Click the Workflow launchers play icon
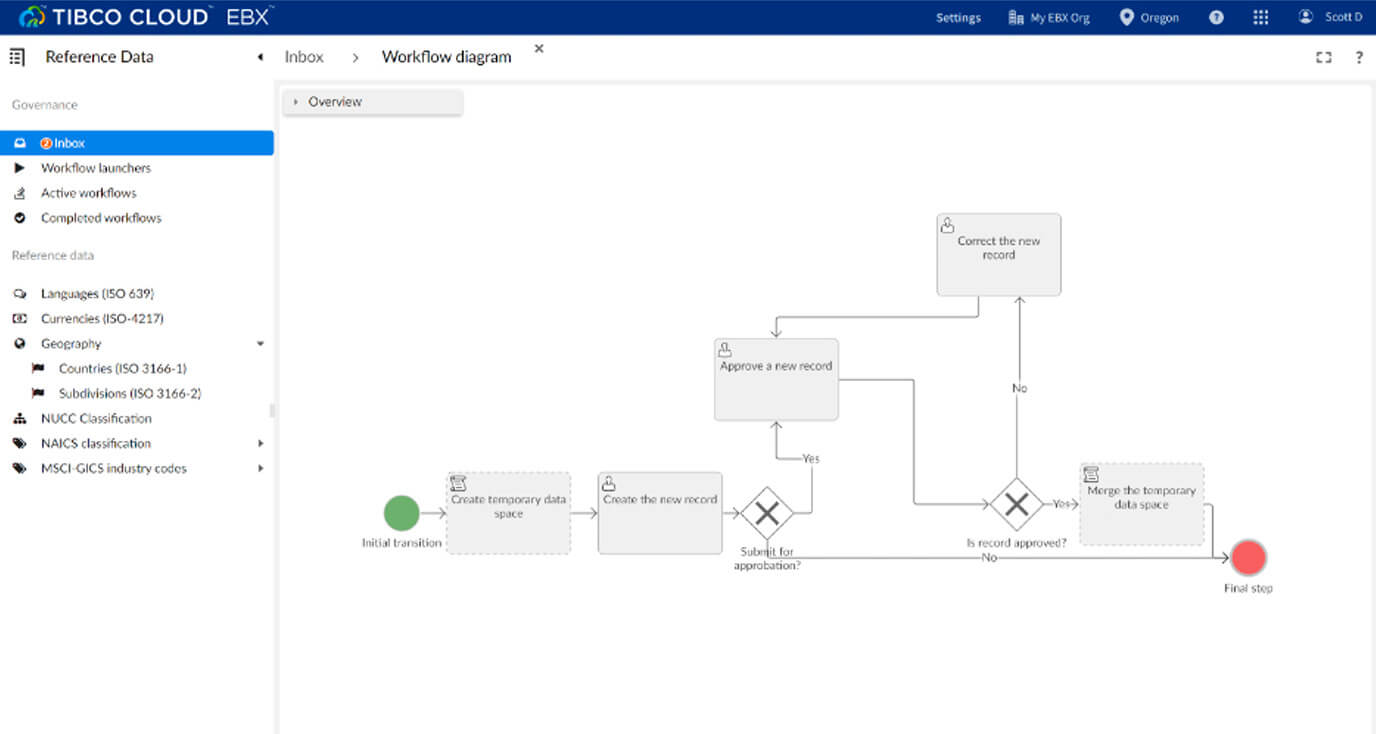This screenshot has height=734, width=1376. click(x=20, y=168)
